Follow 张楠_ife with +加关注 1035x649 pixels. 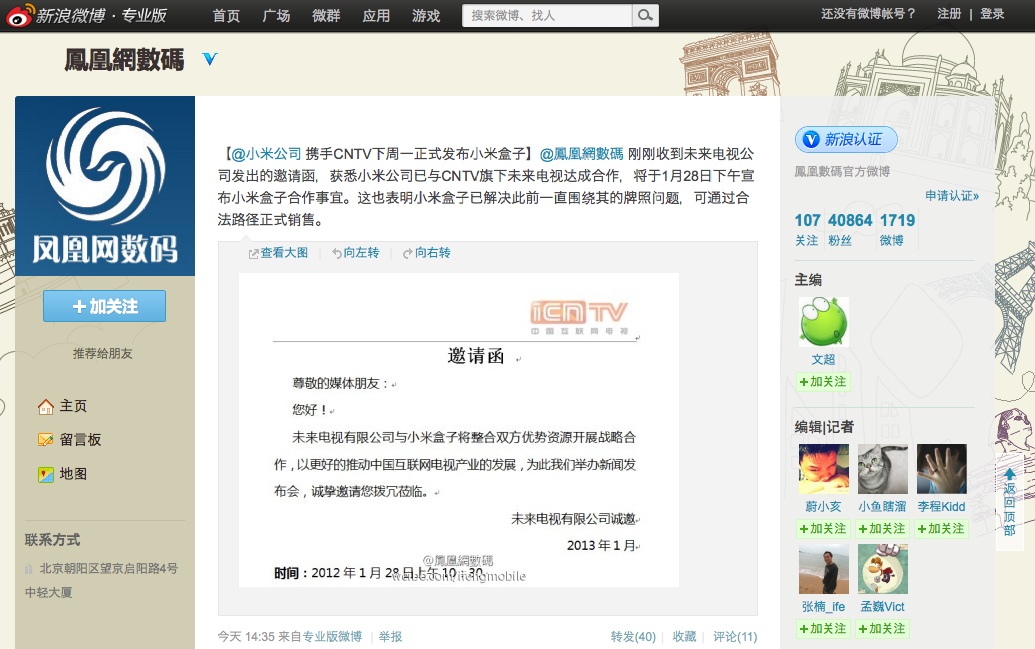click(823, 629)
